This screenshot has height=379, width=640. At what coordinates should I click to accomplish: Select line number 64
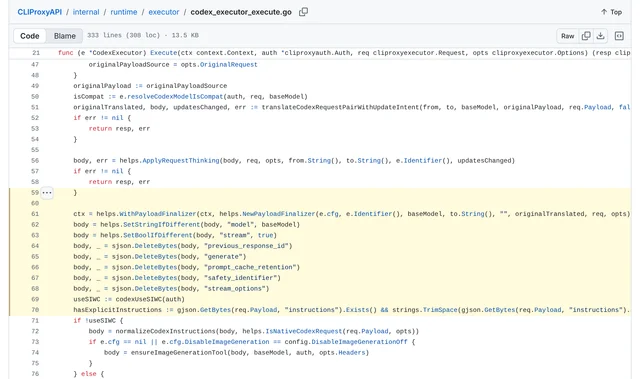[35, 246]
